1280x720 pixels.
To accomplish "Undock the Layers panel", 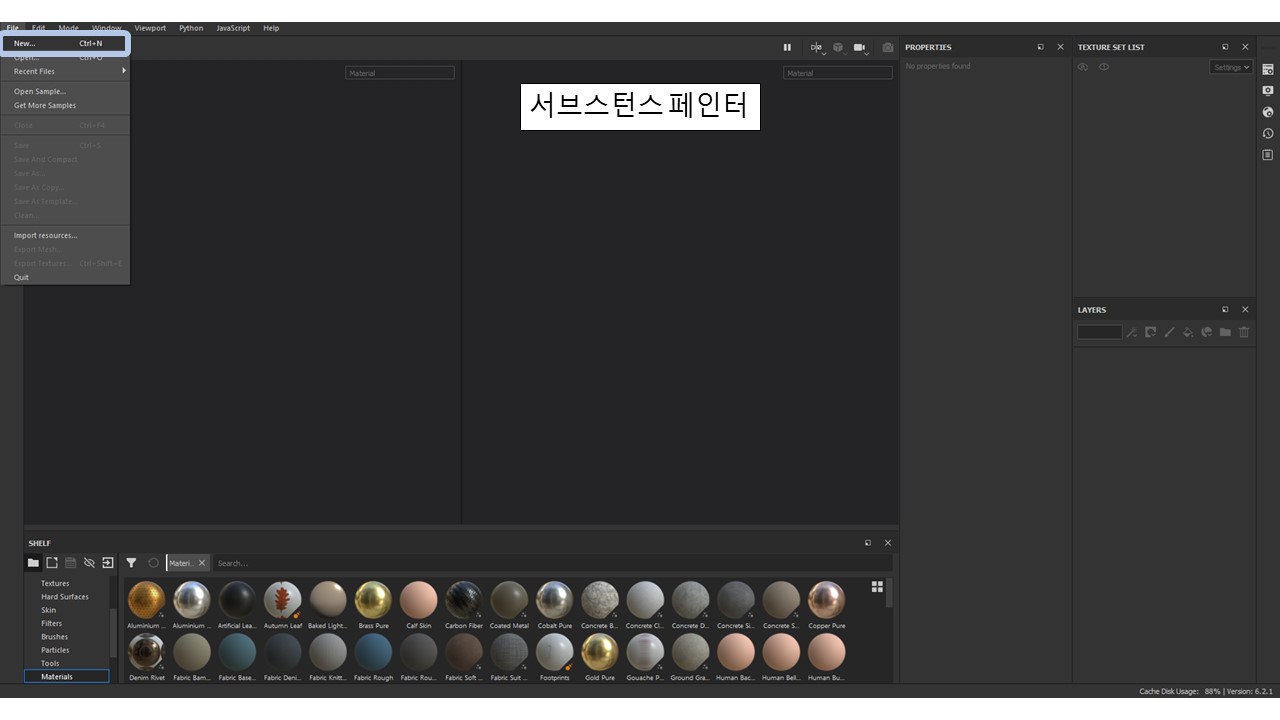I will (x=1225, y=310).
